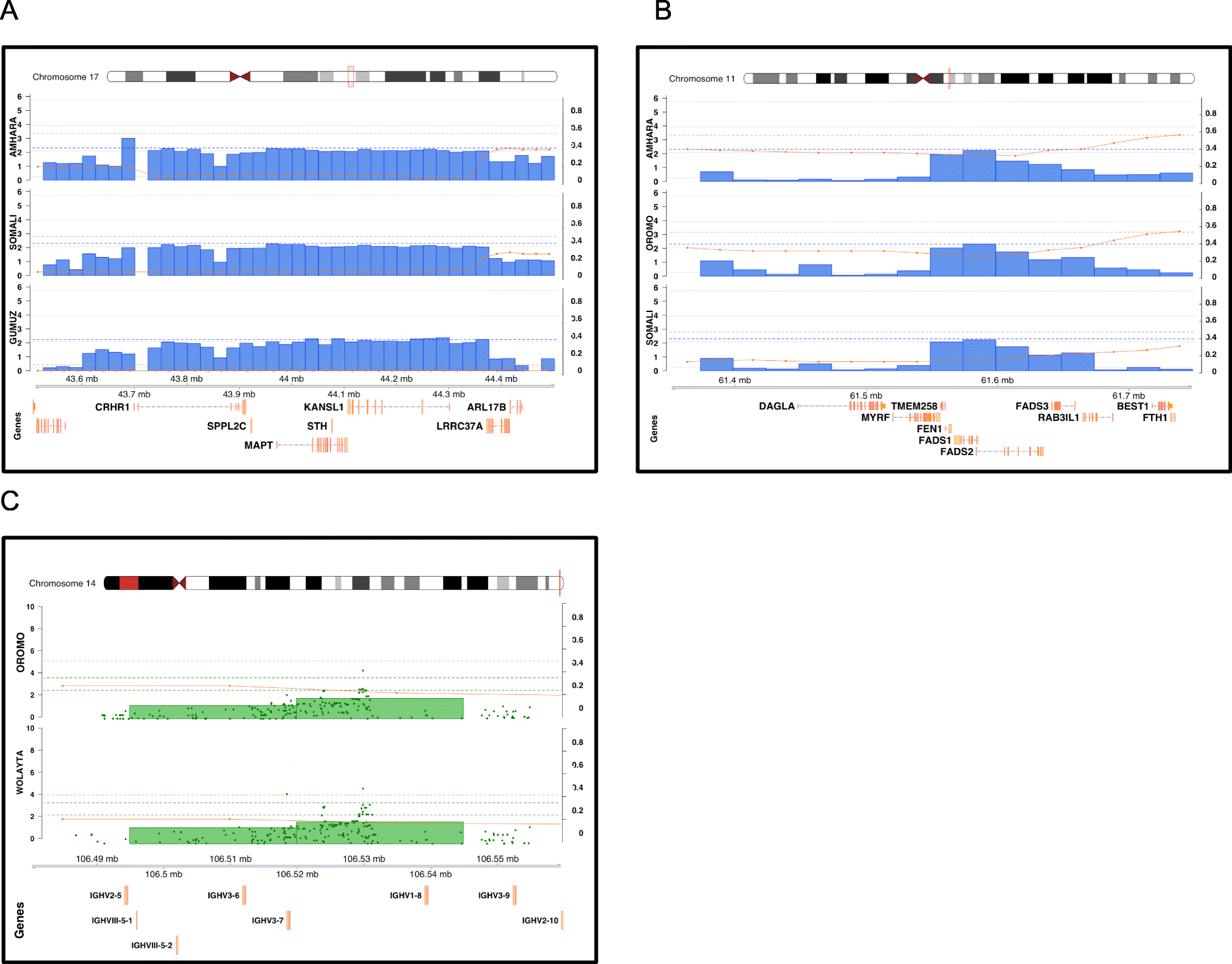Click the DAGLA gene label

click(x=777, y=406)
